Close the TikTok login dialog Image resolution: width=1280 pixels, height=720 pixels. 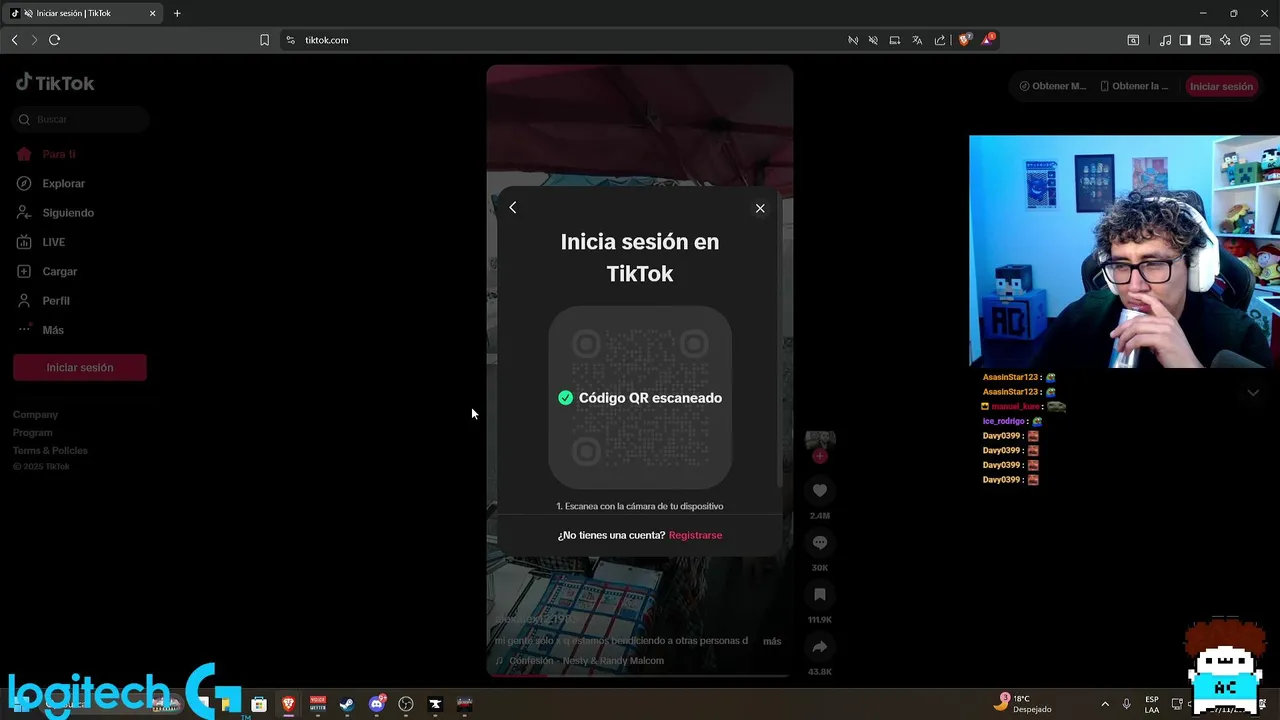click(760, 208)
